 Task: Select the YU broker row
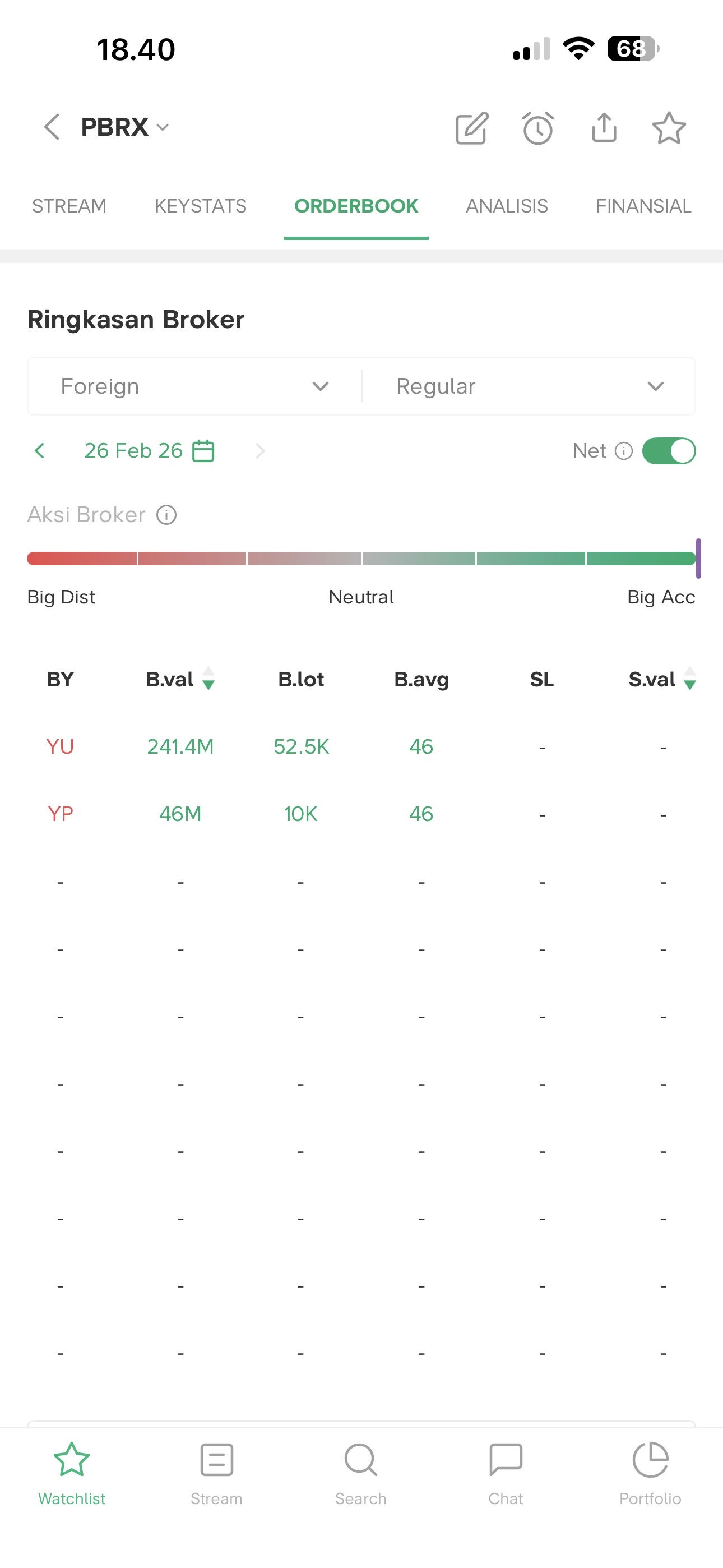(x=61, y=747)
